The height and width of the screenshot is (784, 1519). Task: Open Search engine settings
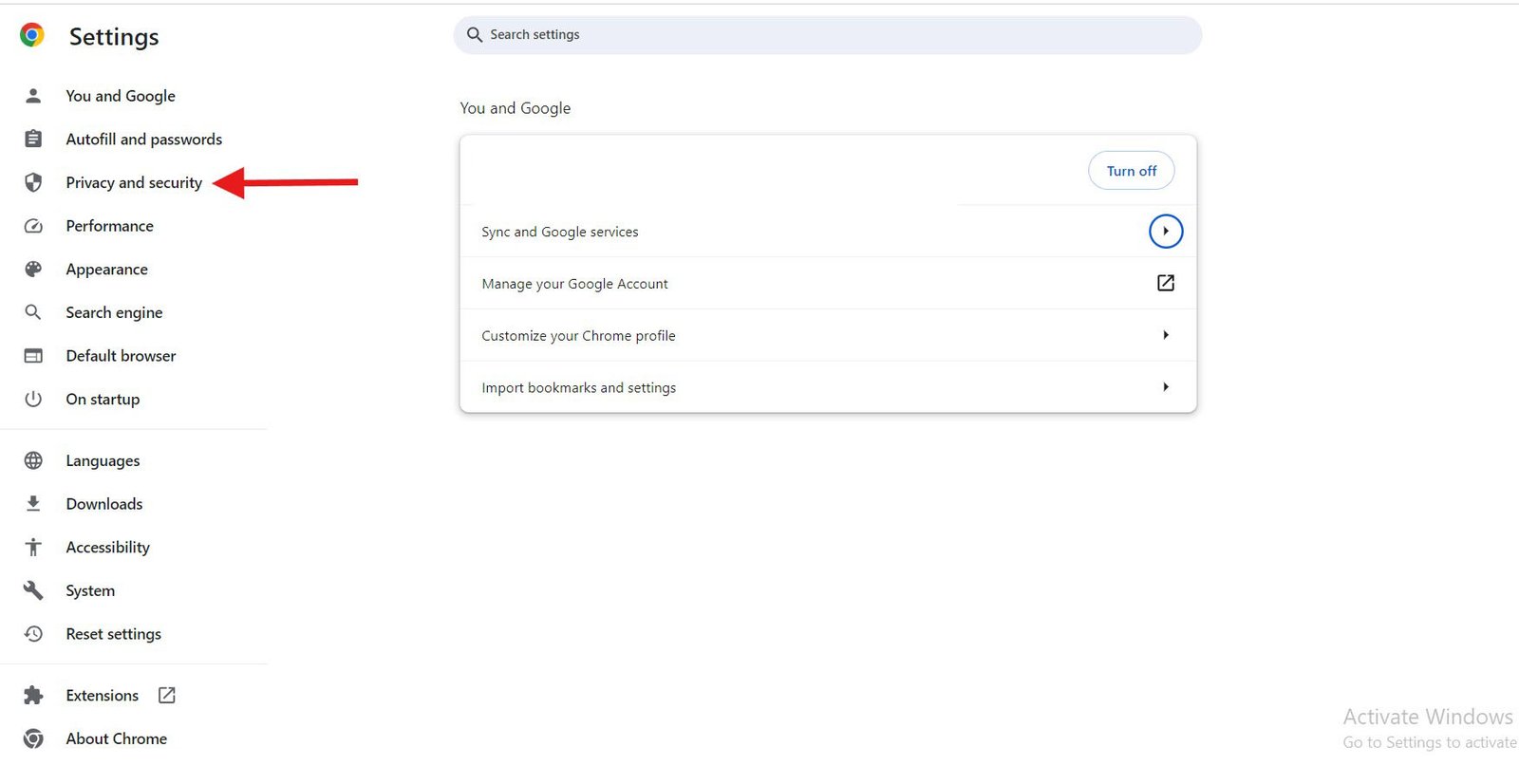pos(114,312)
